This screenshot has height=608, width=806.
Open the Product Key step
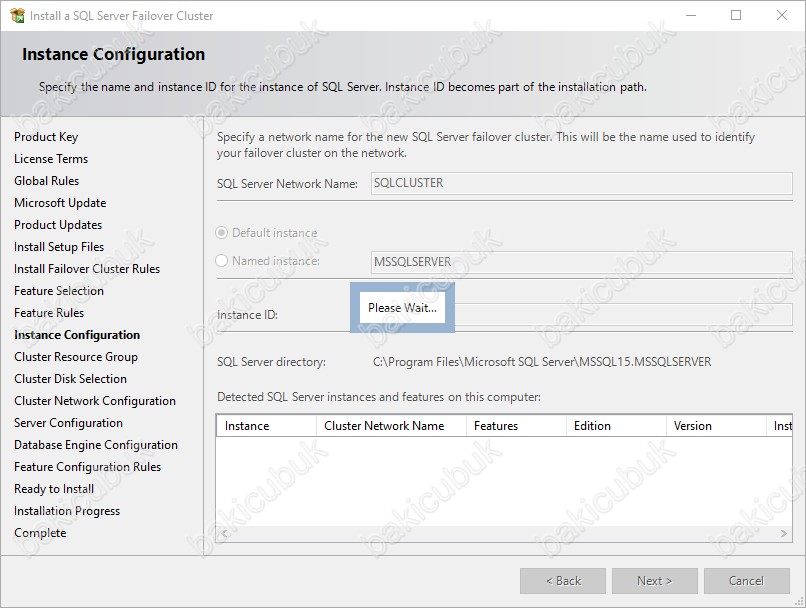pos(46,137)
